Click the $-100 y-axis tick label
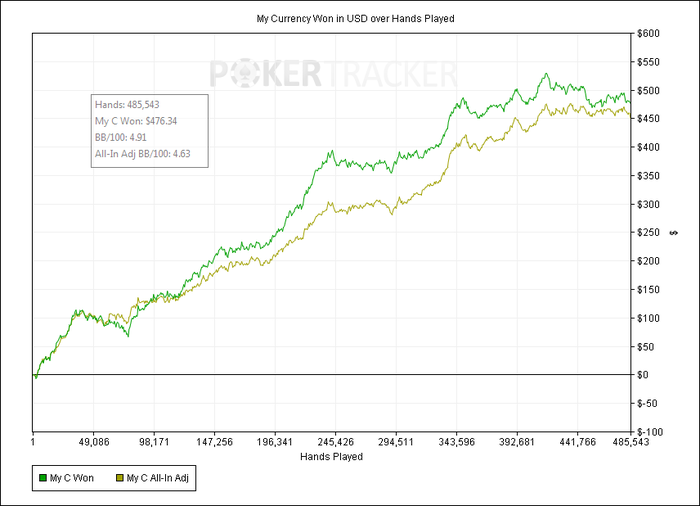The height and width of the screenshot is (506, 700). pos(650,432)
